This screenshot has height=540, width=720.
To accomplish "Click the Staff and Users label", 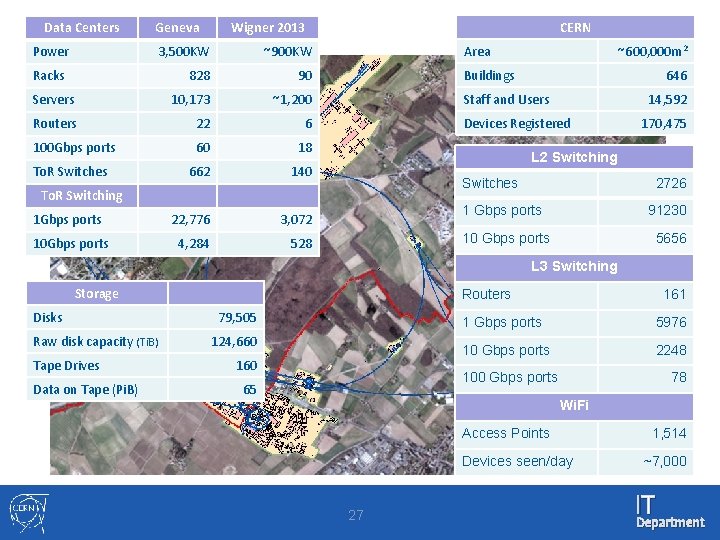I will coord(506,100).
